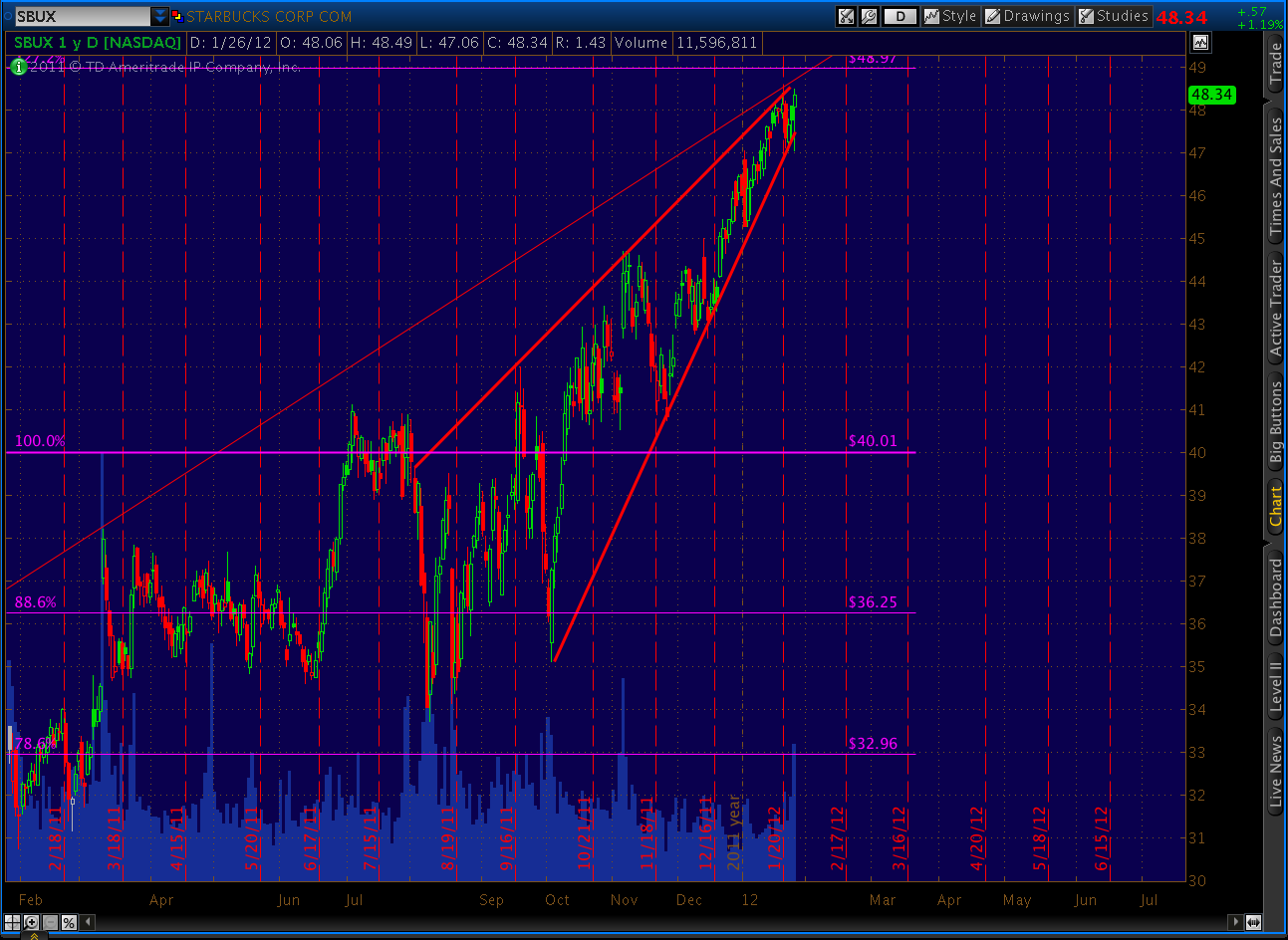Click the $48.97 top Fibonacci label
This screenshot has width=1288, height=940.
873,59
